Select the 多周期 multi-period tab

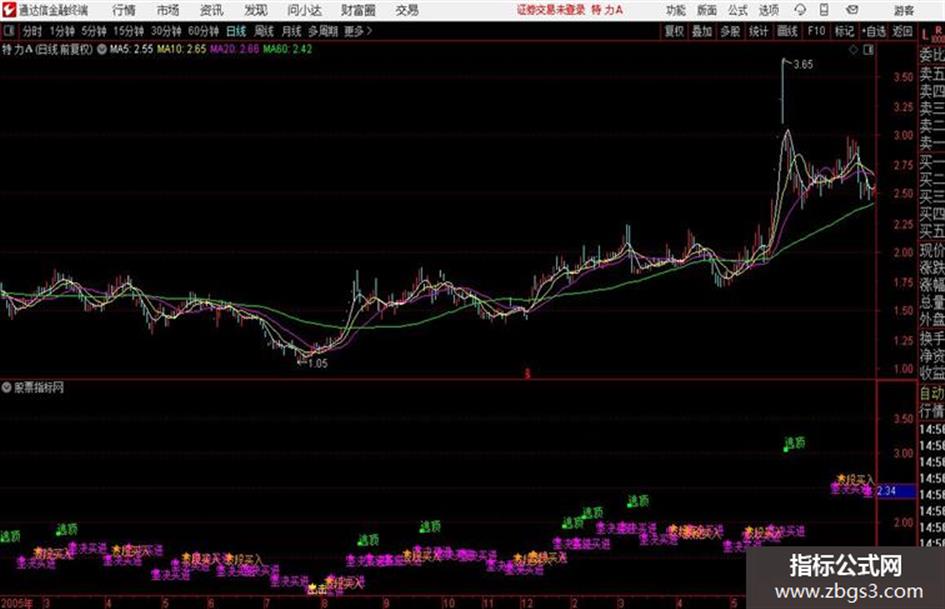click(x=323, y=31)
